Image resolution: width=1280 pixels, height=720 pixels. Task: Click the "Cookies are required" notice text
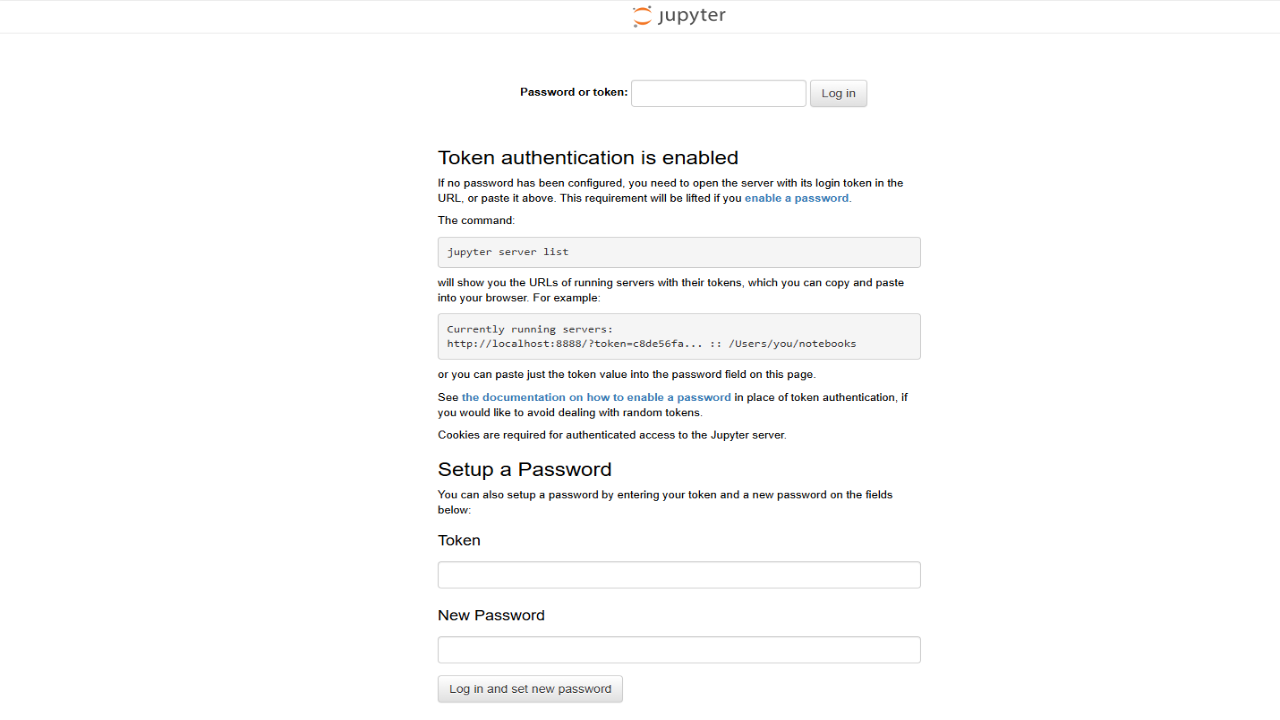612,435
